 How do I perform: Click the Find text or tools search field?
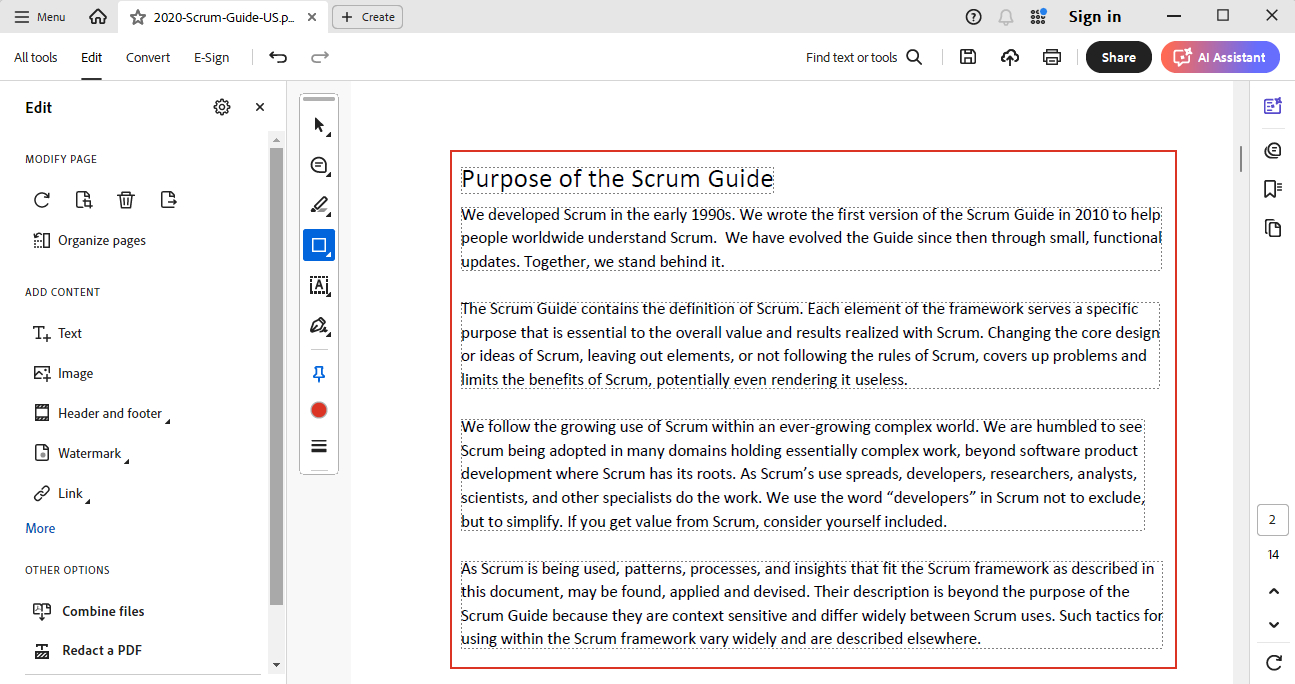tap(863, 58)
